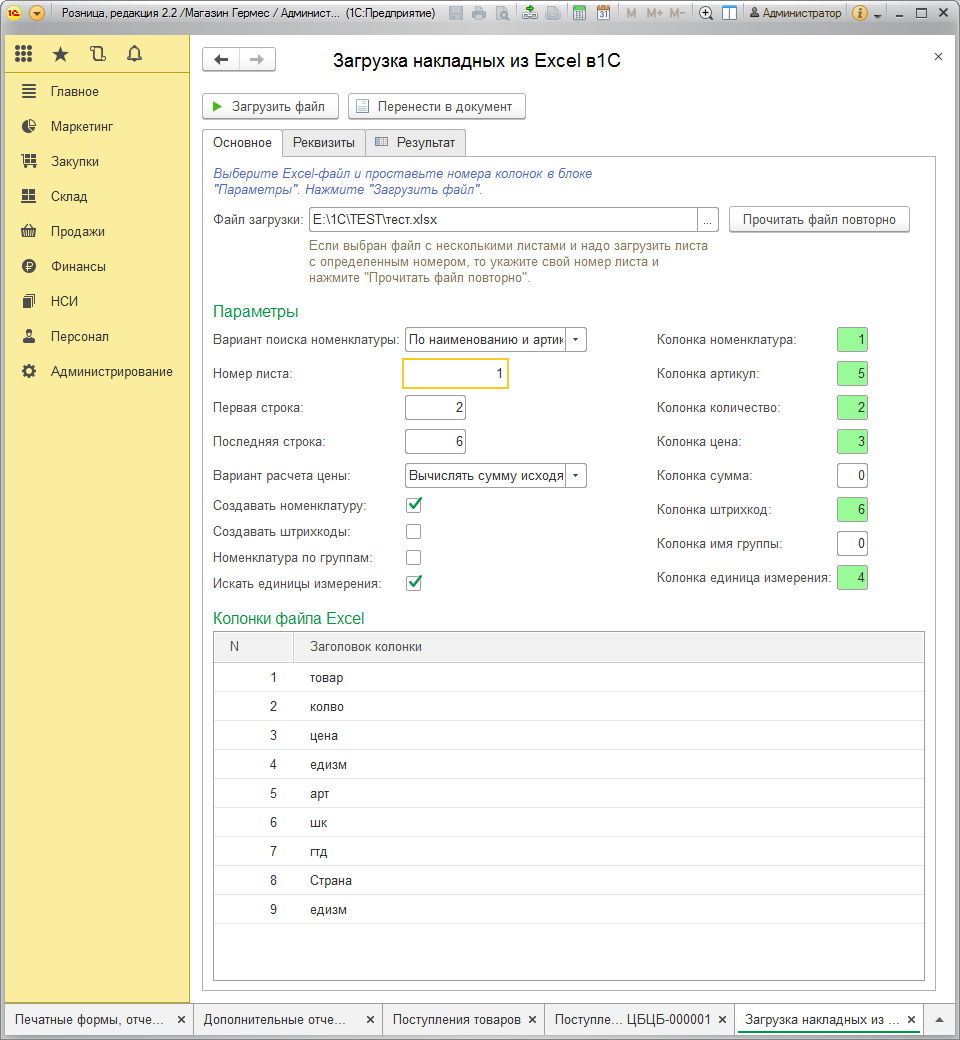Expand Вариант расчета цены dropdown
The width and height of the screenshot is (960, 1040).
[x=576, y=476]
